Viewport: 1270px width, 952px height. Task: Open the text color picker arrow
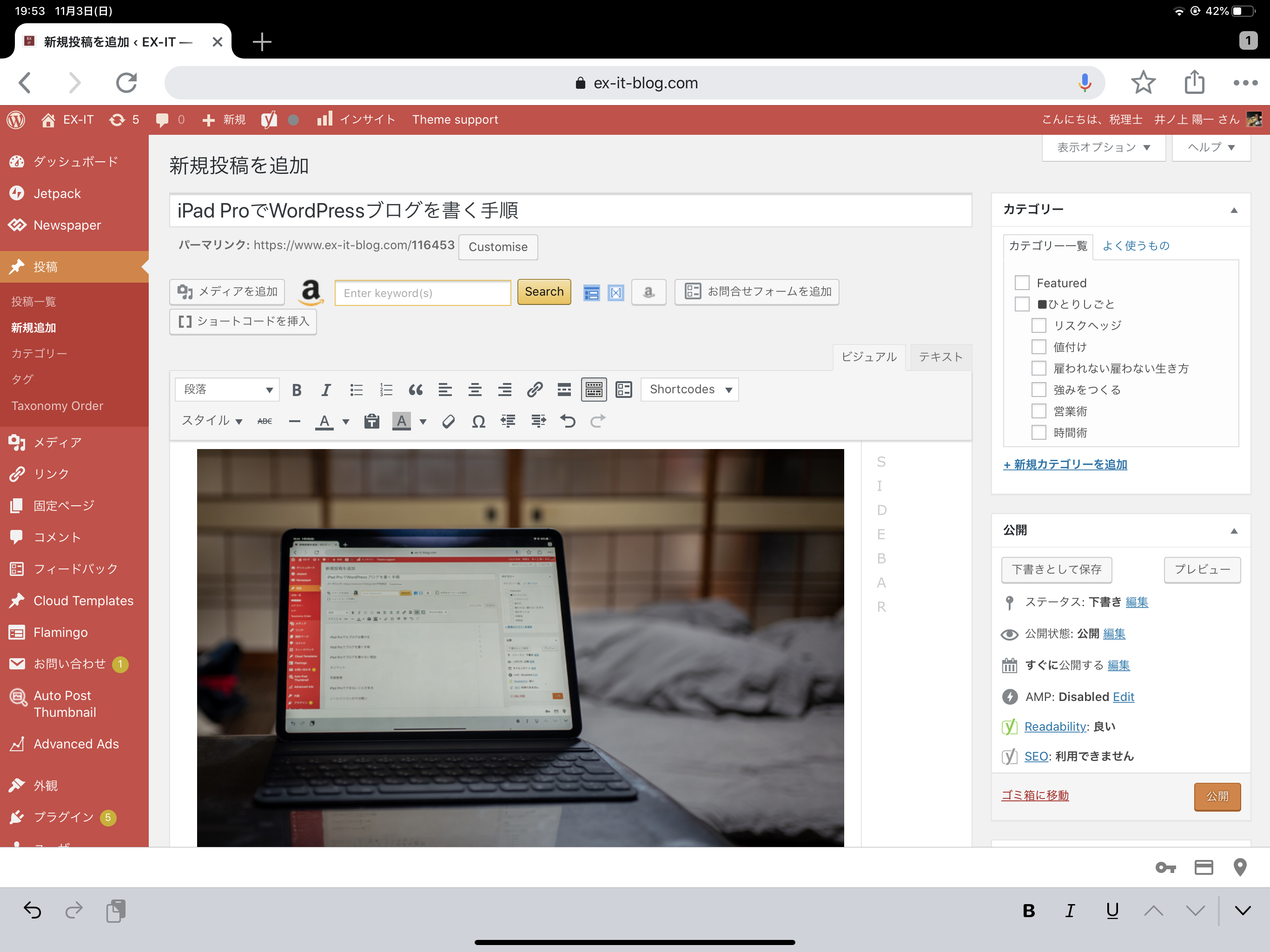click(x=346, y=422)
